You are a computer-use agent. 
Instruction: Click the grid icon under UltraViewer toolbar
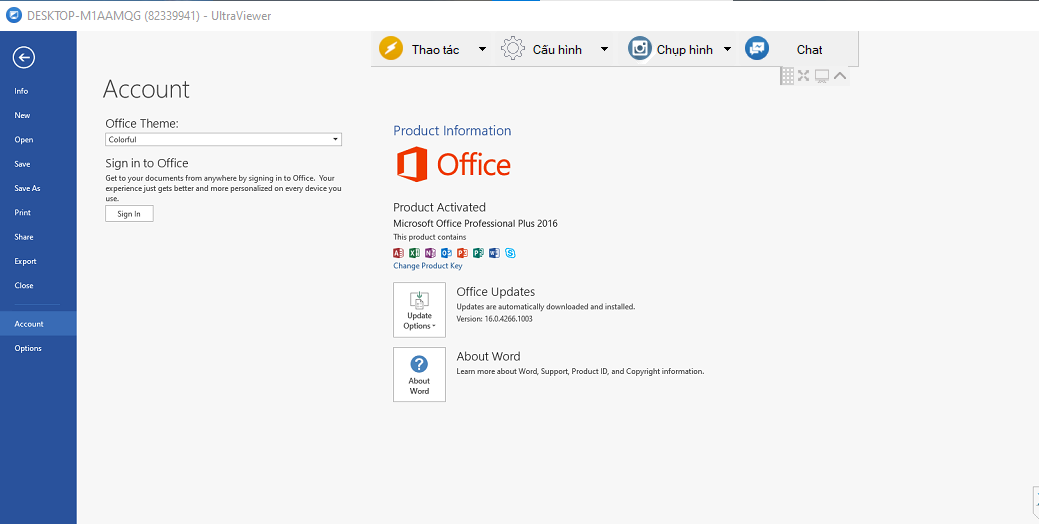pyautogui.click(x=787, y=76)
